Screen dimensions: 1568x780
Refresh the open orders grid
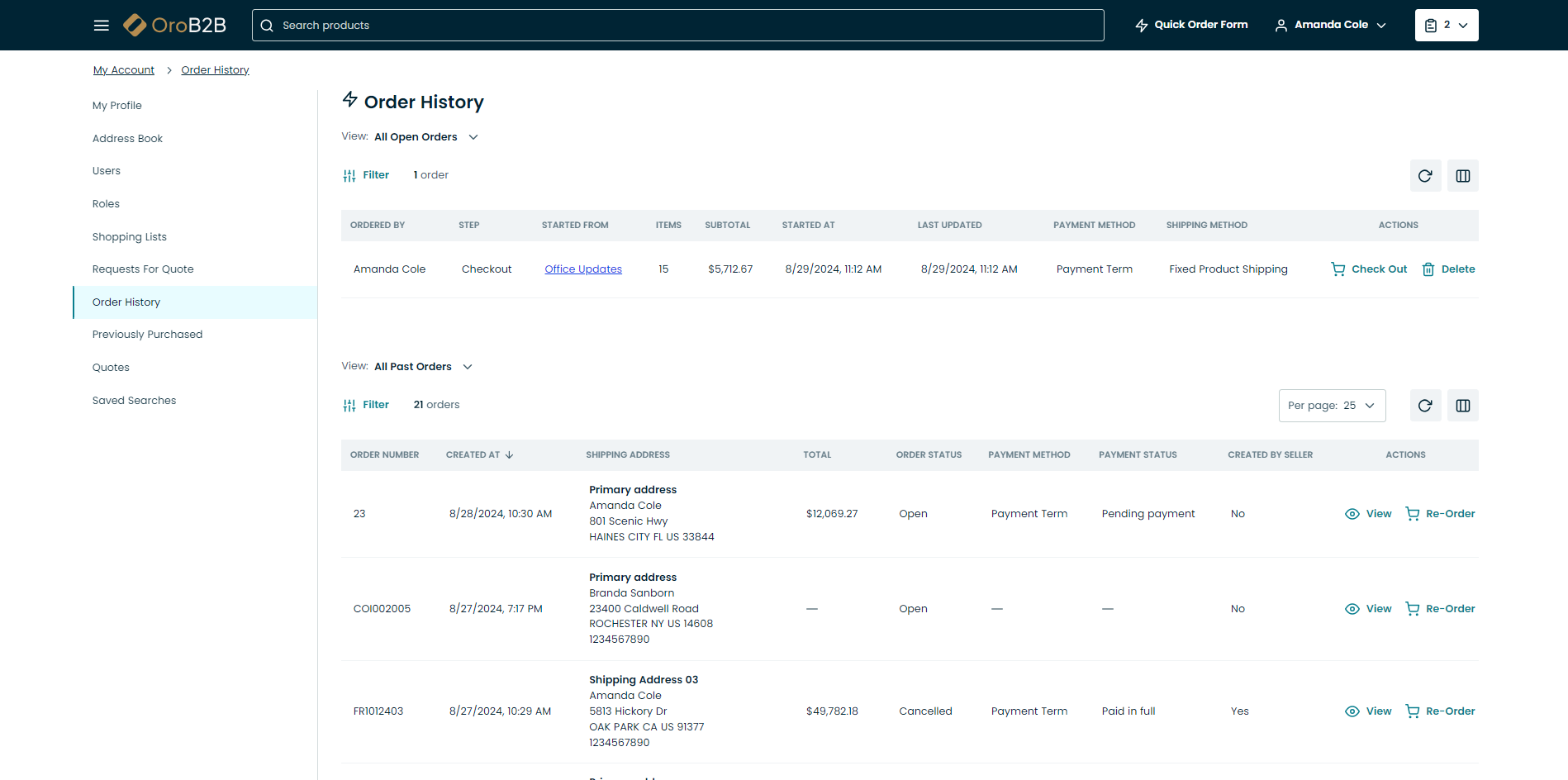pyautogui.click(x=1425, y=176)
